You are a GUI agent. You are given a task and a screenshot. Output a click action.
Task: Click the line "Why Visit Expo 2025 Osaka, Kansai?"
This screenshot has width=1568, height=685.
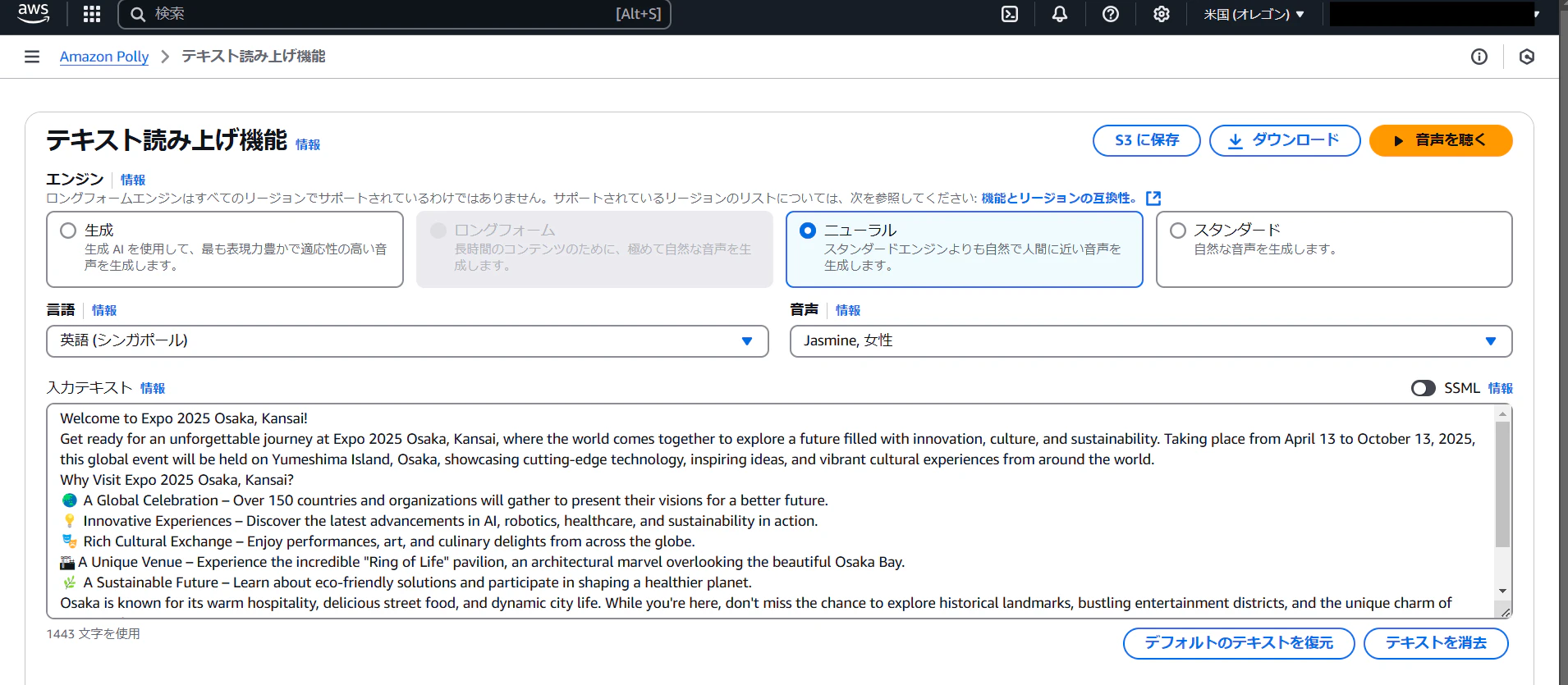coord(177,480)
